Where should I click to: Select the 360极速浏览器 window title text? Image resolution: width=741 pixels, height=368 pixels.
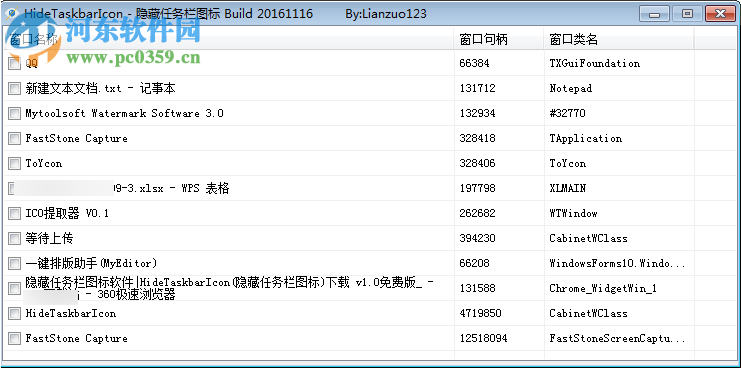click(229, 289)
